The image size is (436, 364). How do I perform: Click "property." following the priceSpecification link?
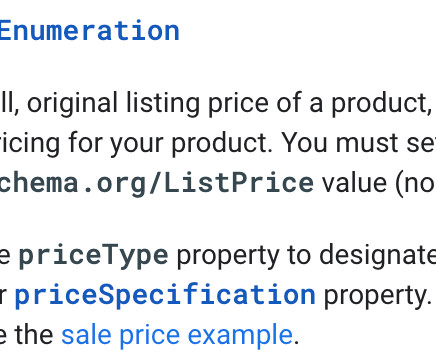click(x=377, y=296)
